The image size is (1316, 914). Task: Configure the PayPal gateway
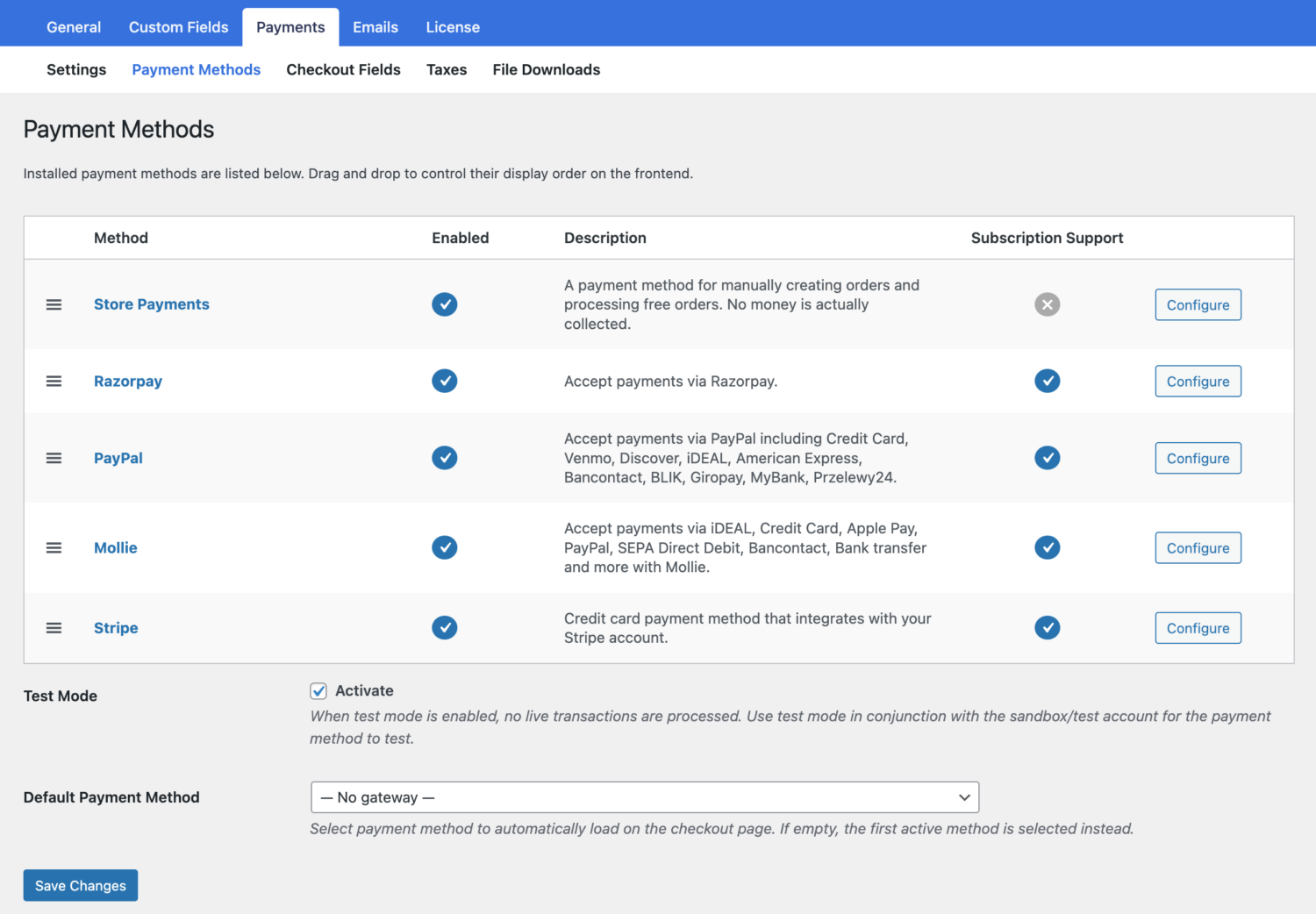coord(1198,458)
